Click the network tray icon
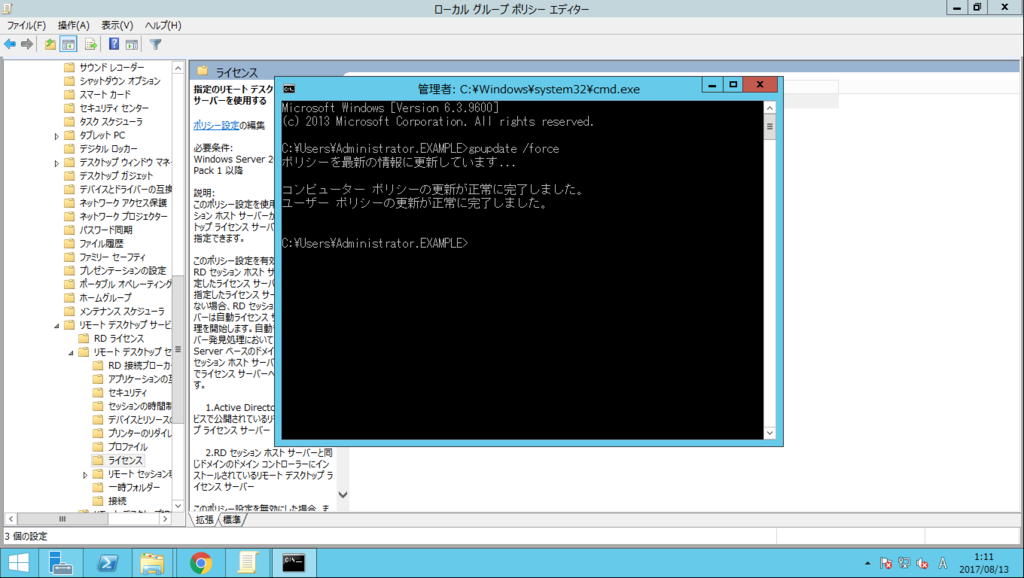Viewport: 1024px width, 578px height. [904, 563]
